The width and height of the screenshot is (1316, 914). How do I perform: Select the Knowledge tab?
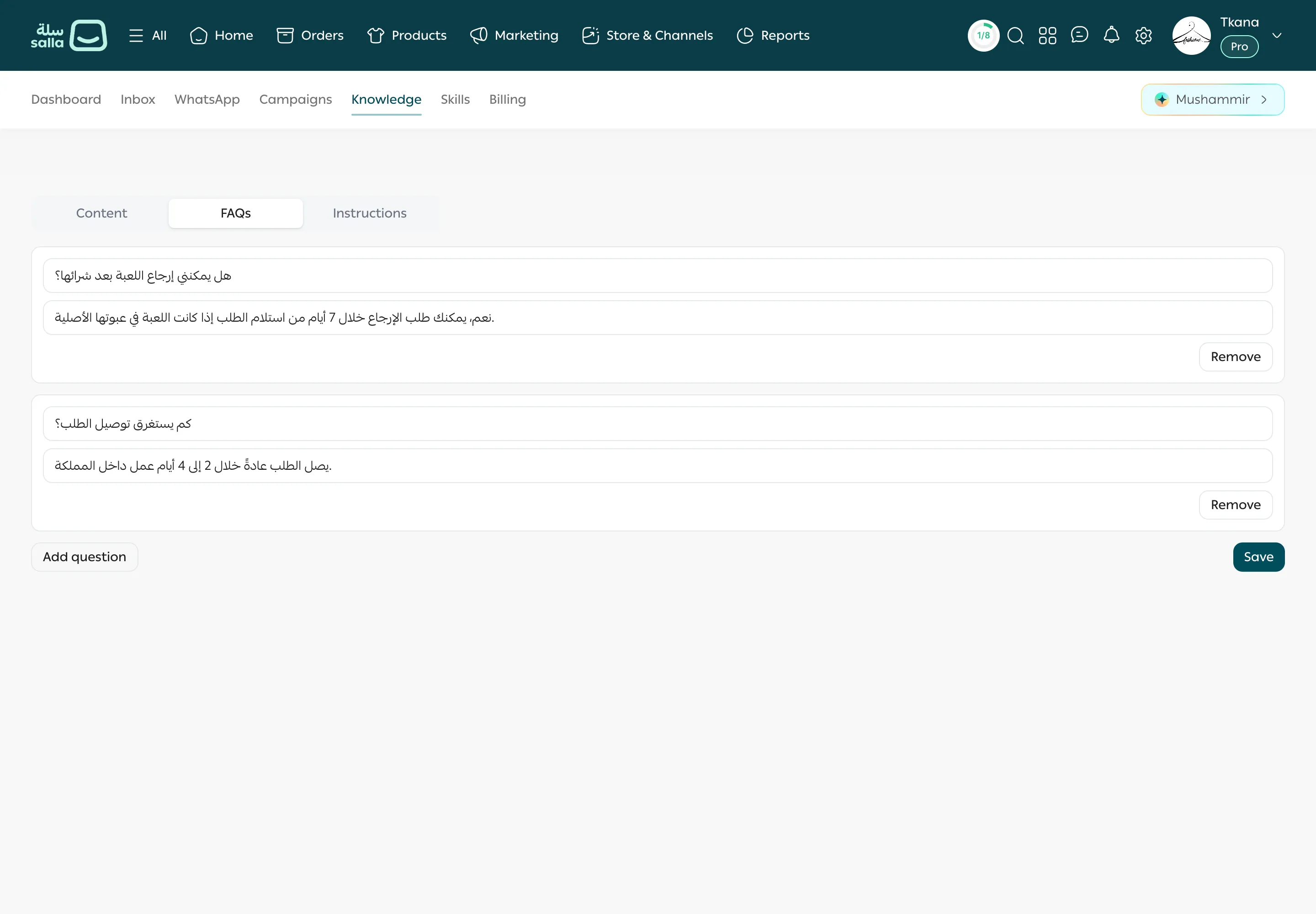click(387, 100)
